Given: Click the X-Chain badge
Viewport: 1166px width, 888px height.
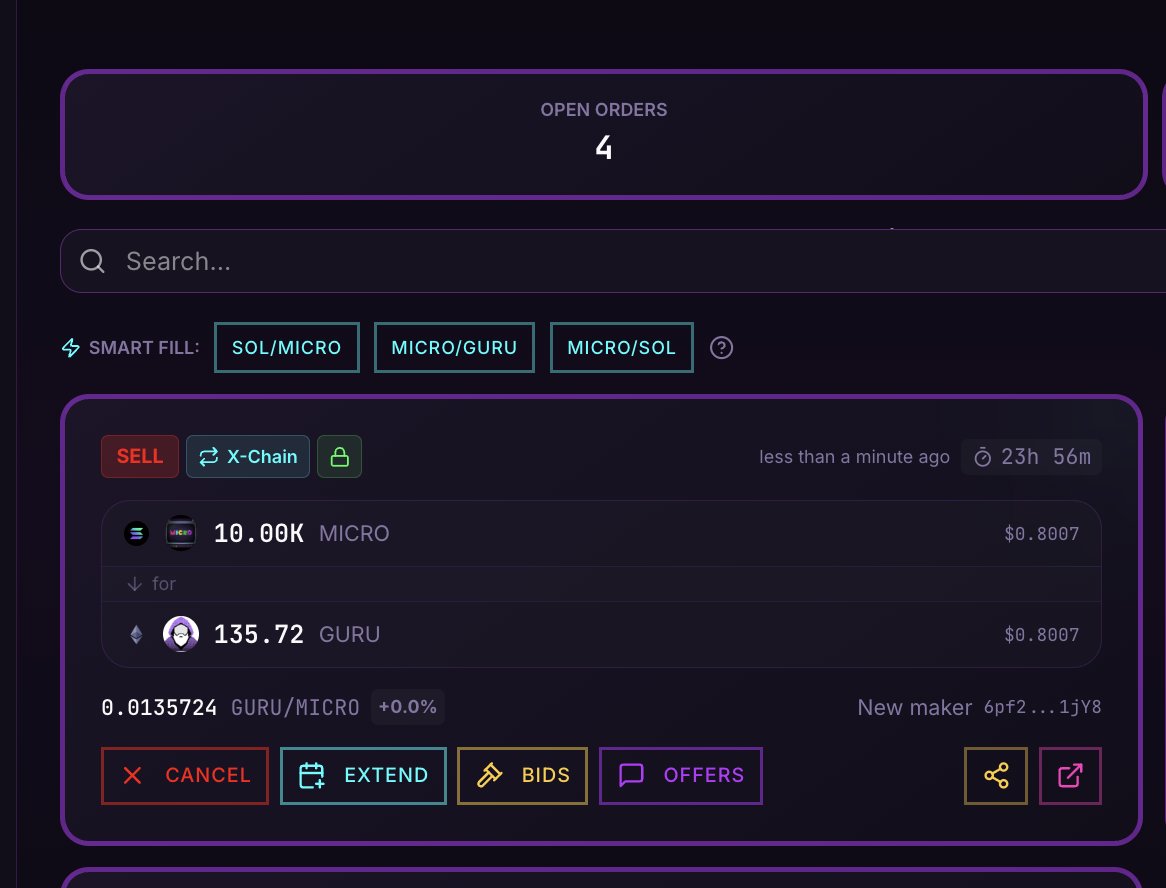Looking at the screenshot, I should click(248, 457).
